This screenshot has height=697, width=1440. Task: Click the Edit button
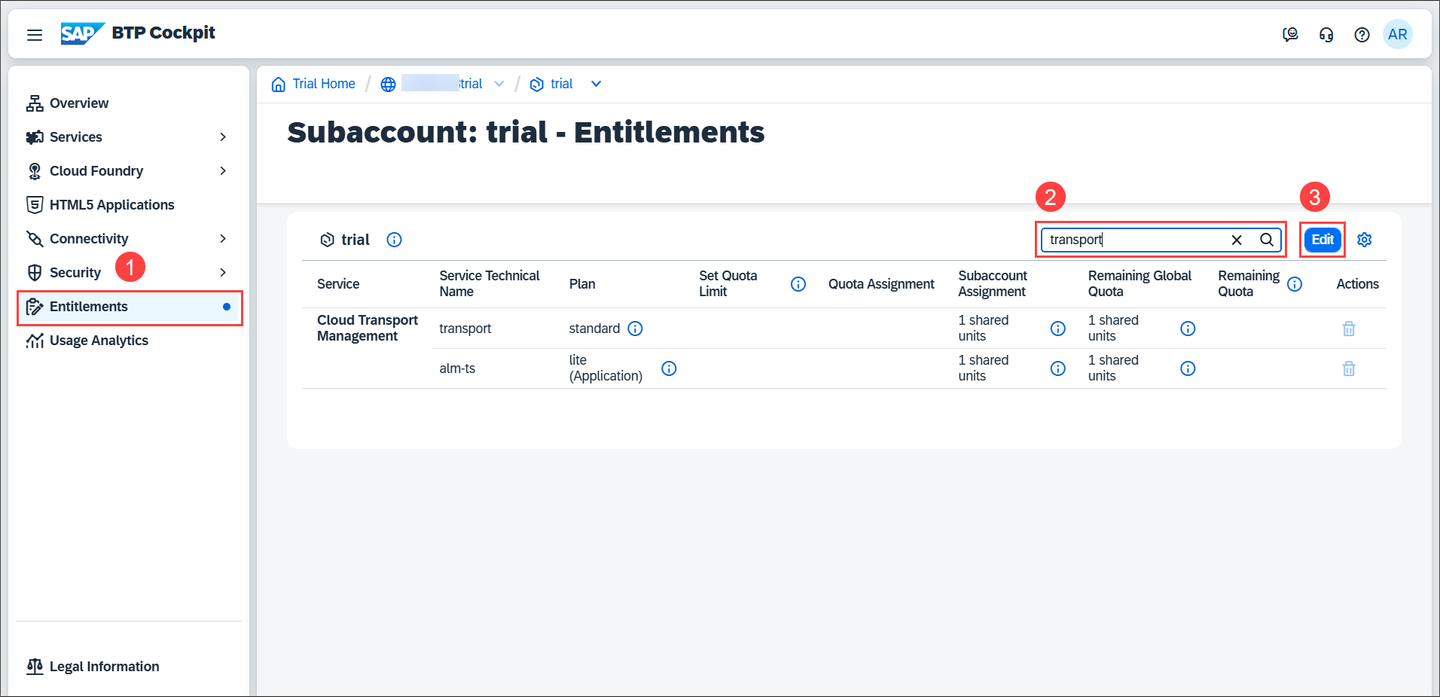pos(1323,240)
